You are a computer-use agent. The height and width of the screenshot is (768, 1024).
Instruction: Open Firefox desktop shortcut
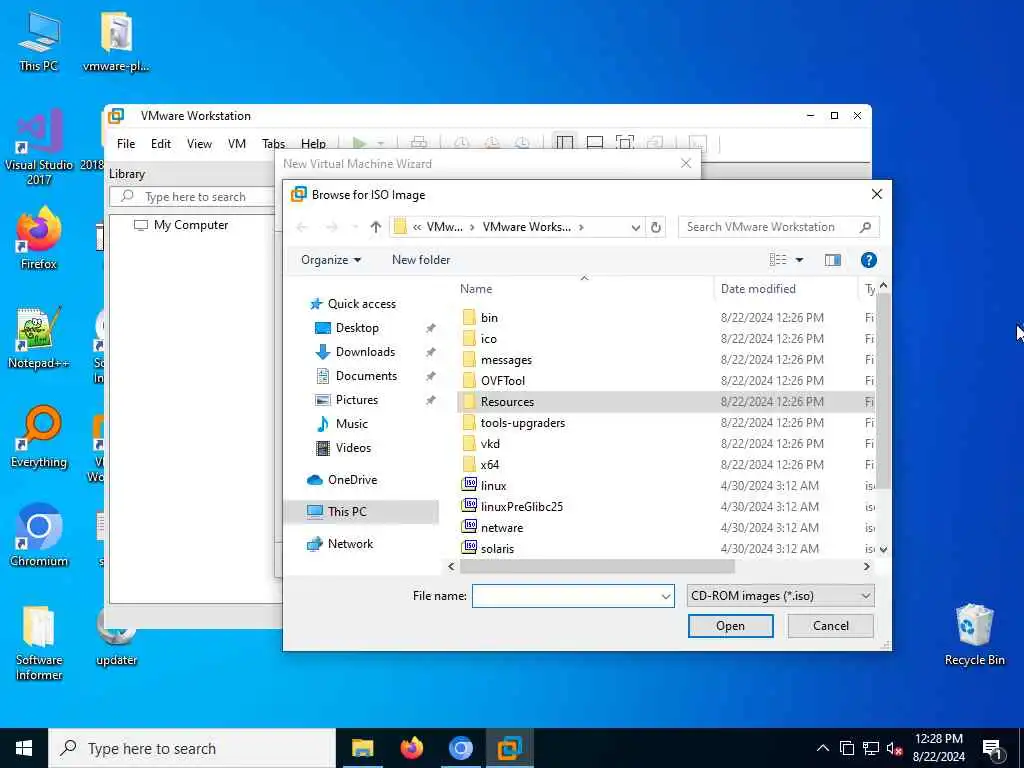tap(38, 238)
